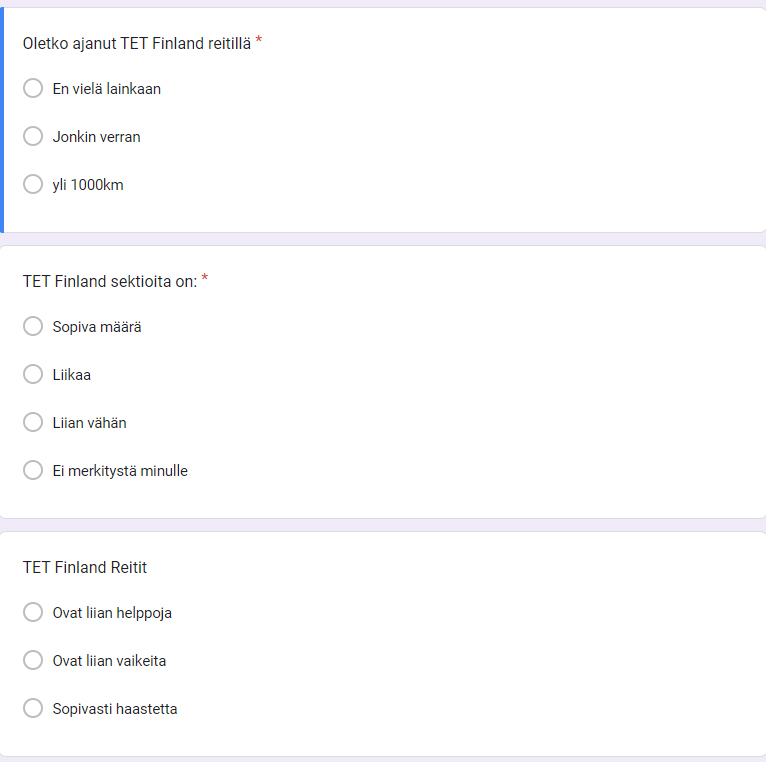Click the 'Ei merkitystä minulle' label text
This screenshot has width=766, height=762.
120,471
